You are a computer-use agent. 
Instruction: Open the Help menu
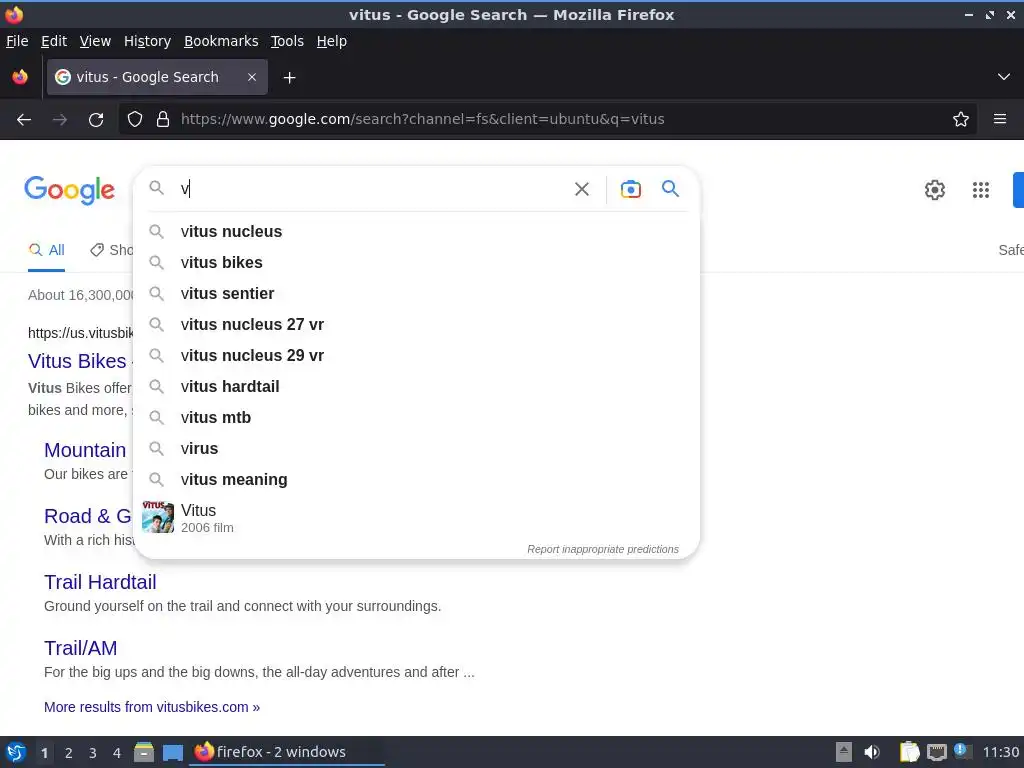(332, 41)
